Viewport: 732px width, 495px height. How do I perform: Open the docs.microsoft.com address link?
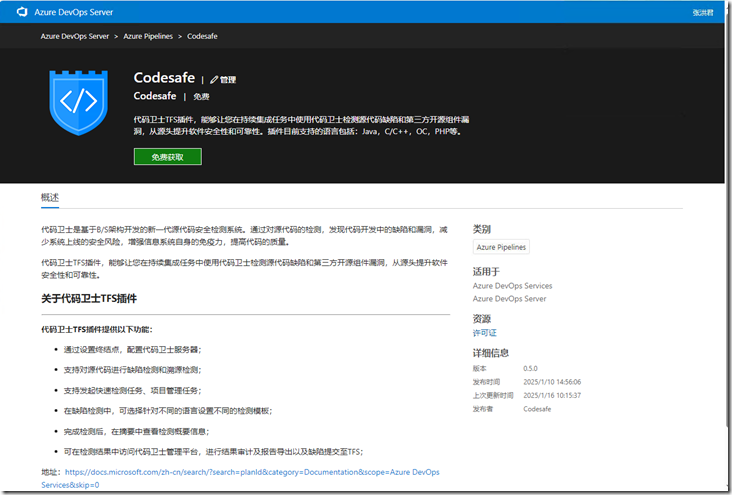click(240, 478)
